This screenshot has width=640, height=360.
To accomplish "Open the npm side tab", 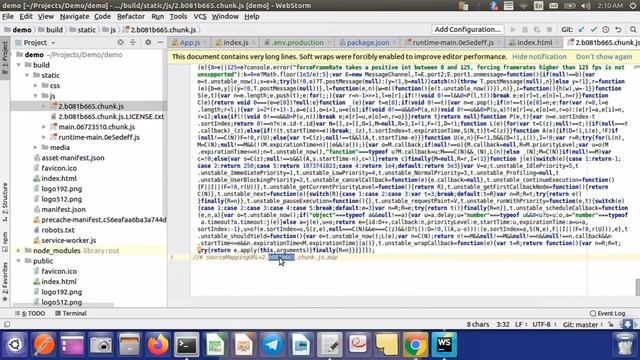I will [5, 242].
